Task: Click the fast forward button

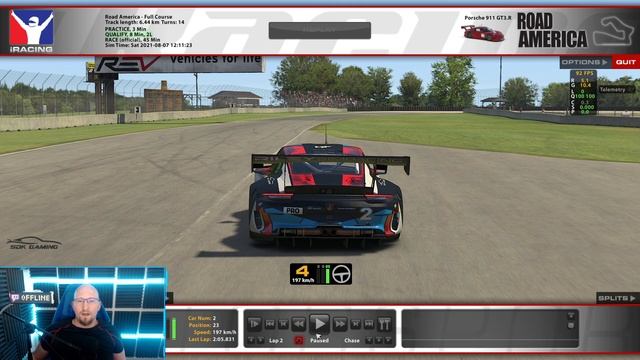Action: point(340,324)
